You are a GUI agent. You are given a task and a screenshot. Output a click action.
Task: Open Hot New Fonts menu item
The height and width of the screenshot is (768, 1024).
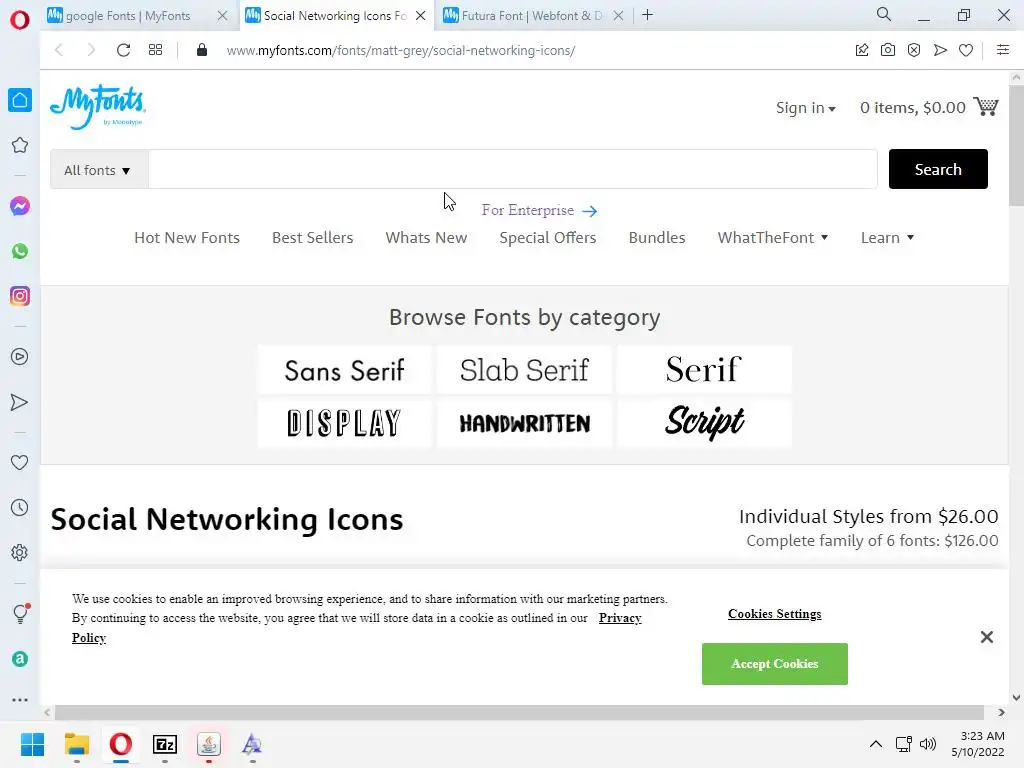click(x=187, y=238)
